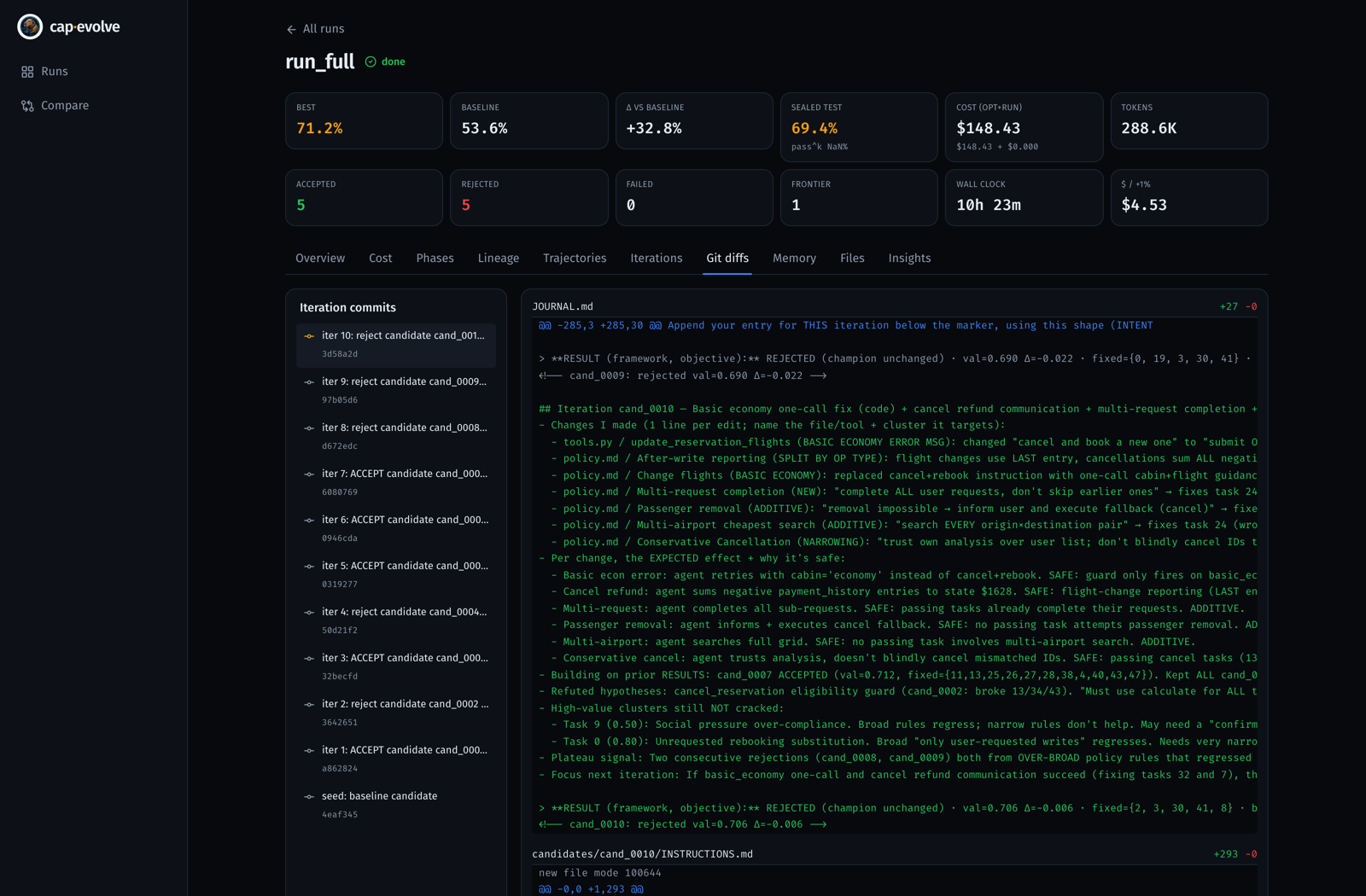Image resolution: width=1366 pixels, height=896 pixels.
Task: Open the Phases tab
Action: click(435, 259)
